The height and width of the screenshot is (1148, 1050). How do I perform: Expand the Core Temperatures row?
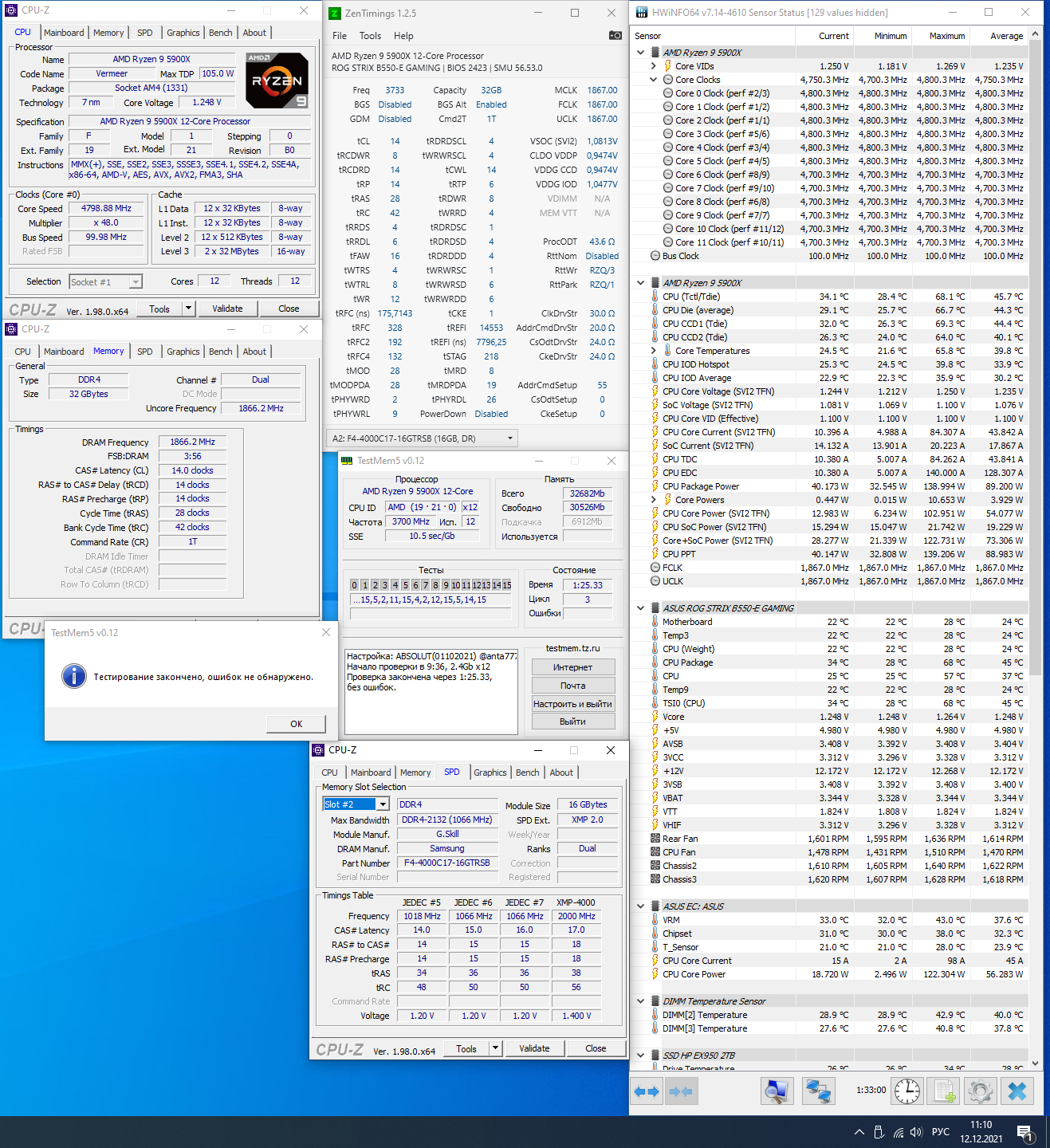653,351
